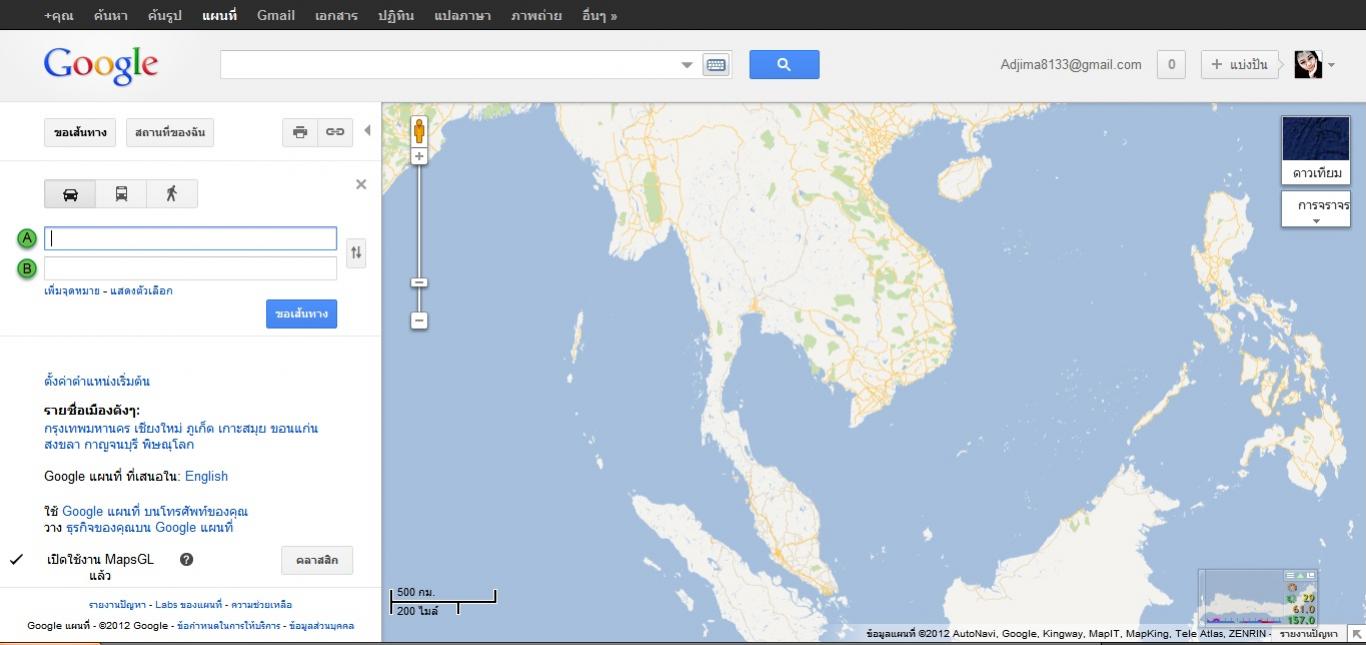The width and height of the screenshot is (1366, 645).
Task: Click the Google logo
Action: pyautogui.click(x=101, y=66)
